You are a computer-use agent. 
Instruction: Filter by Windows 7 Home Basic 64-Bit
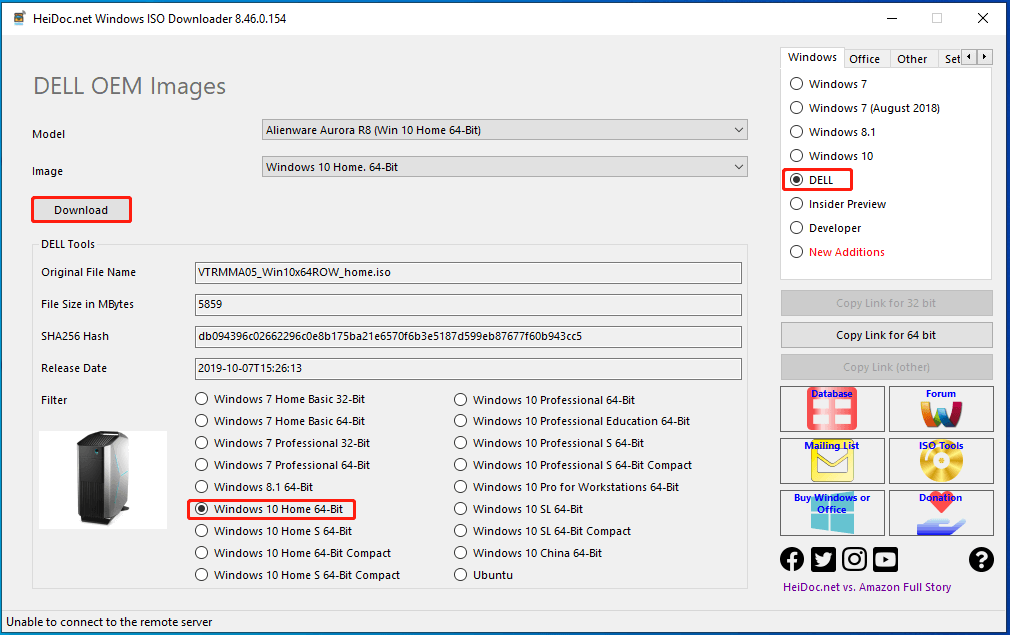[280, 421]
